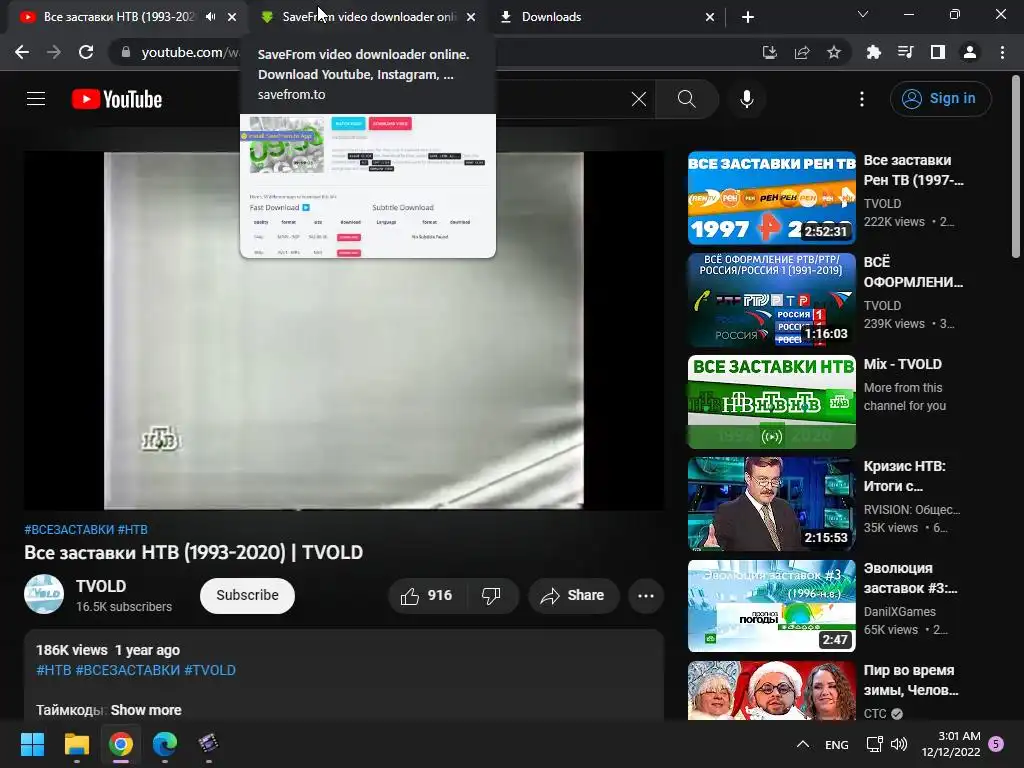Open Эволюция заставок #3 video title

(x=910, y=578)
